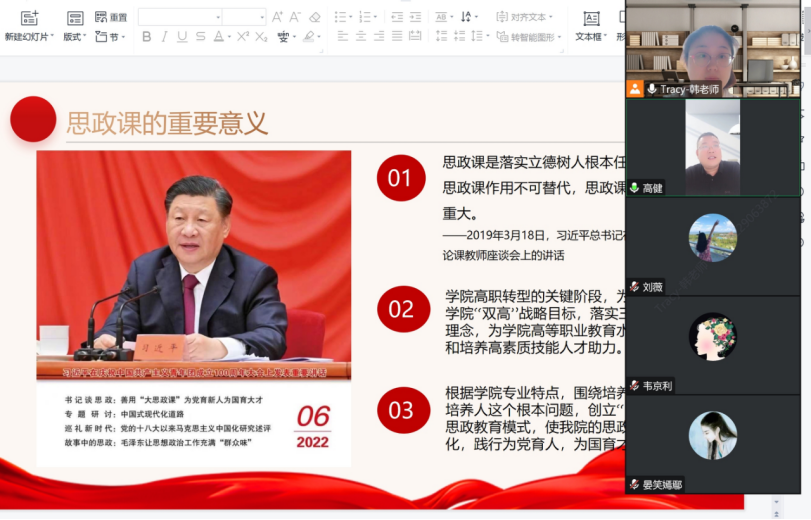This screenshot has width=811, height=520.
Task: Open the Align Text (对齐文本) dropdown
Action: pos(532,17)
